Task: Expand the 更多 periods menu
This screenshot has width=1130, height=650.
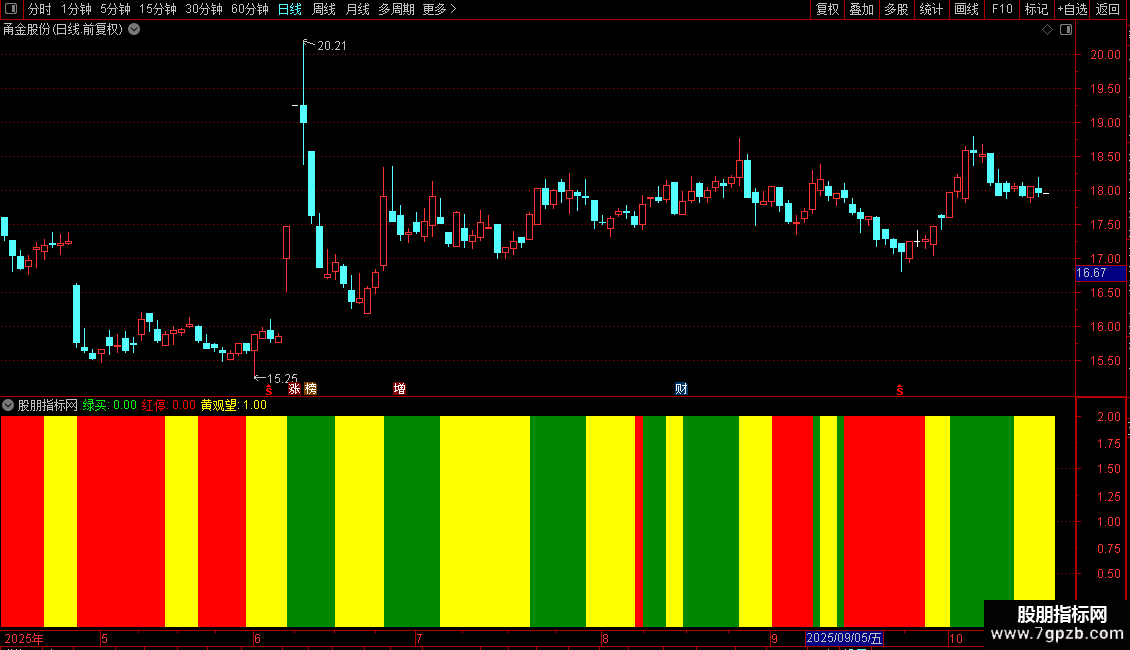Action: [x=440, y=9]
